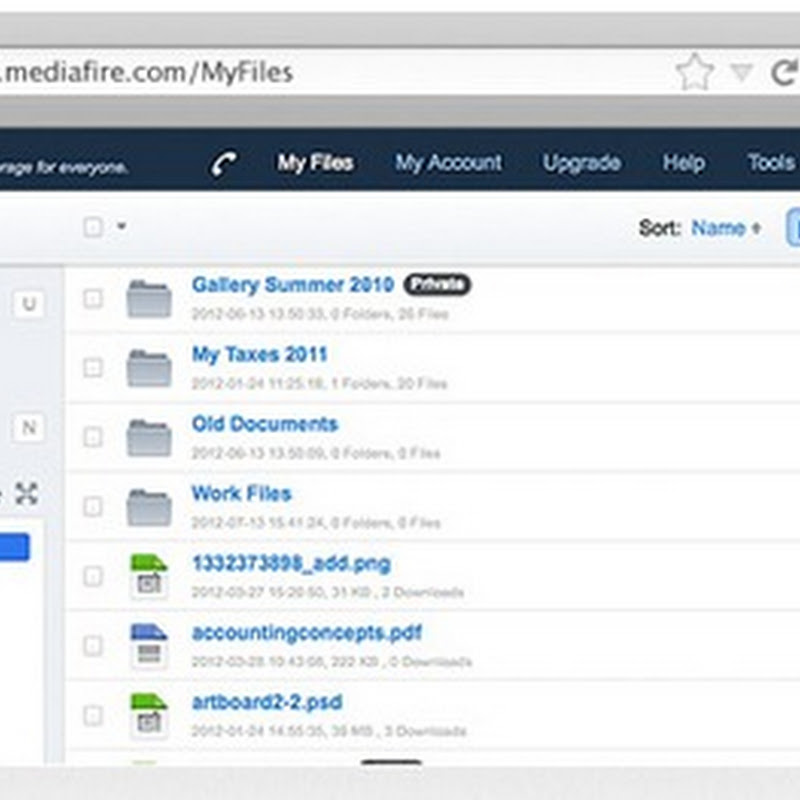
Task: Click the blue view button beside Sort
Action: (x=793, y=228)
